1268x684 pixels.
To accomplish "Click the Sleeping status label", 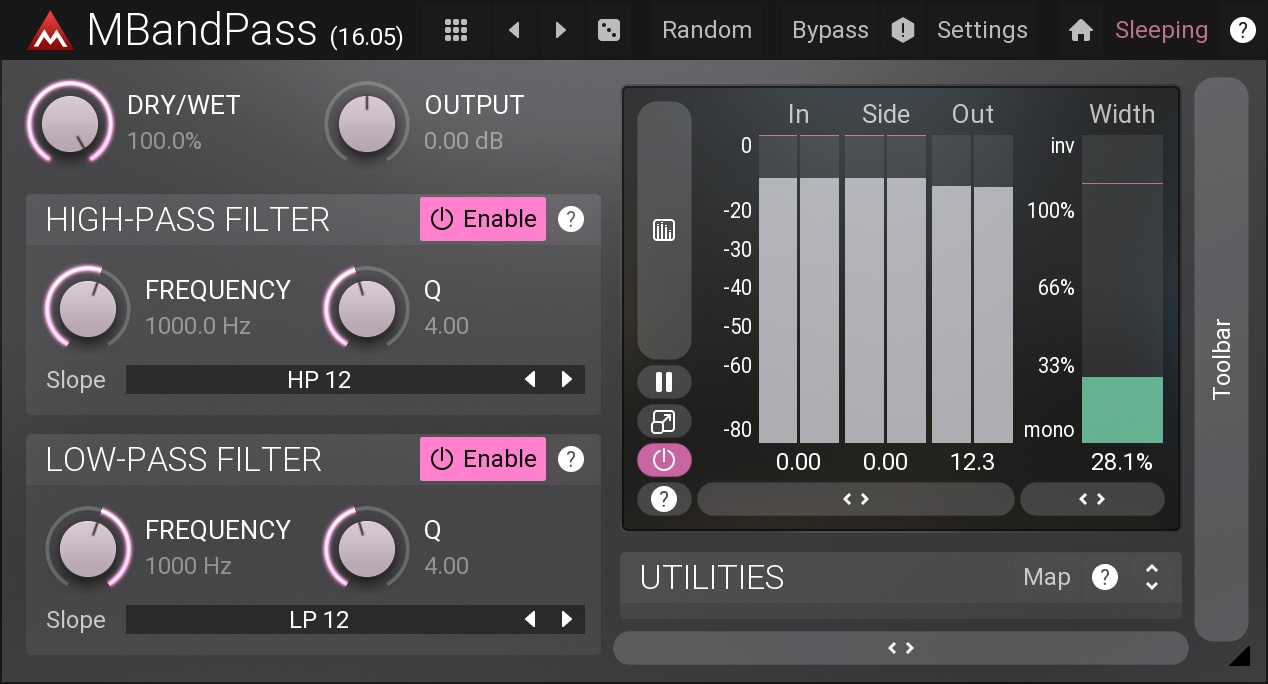I will [x=1161, y=30].
